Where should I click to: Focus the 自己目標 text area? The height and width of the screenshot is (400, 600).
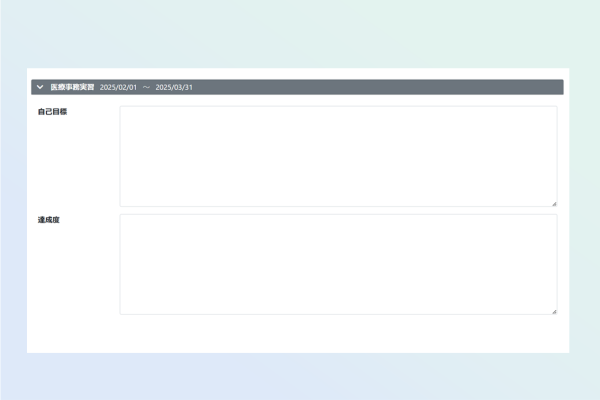[x=338, y=156]
